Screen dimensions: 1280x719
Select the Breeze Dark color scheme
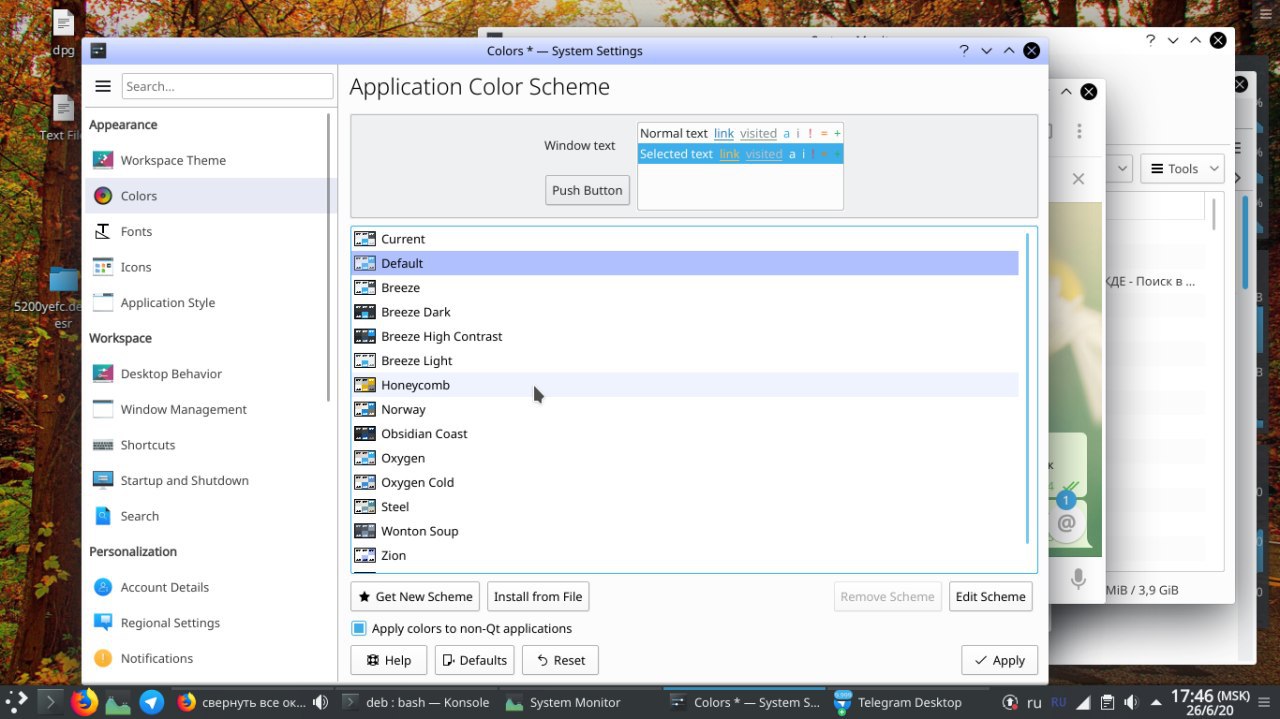(416, 312)
